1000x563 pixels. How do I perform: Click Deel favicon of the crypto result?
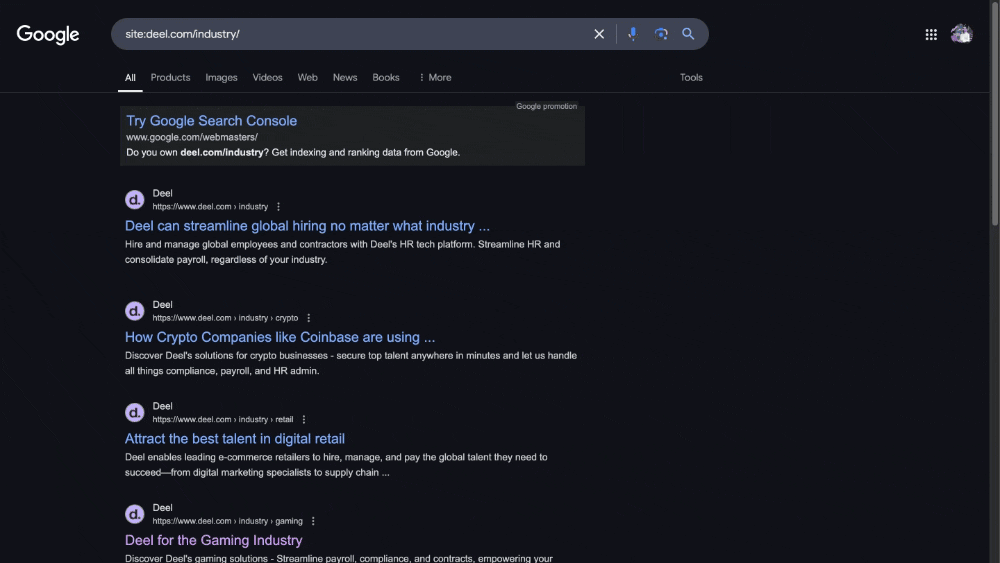click(x=135, y=311)
